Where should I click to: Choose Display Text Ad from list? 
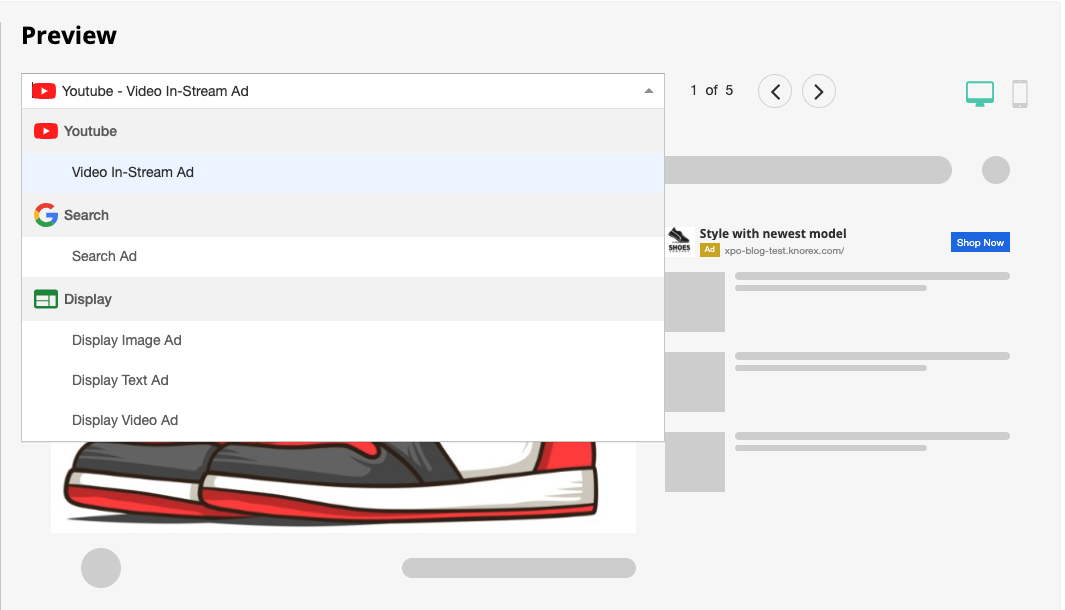tap(120, 380)
